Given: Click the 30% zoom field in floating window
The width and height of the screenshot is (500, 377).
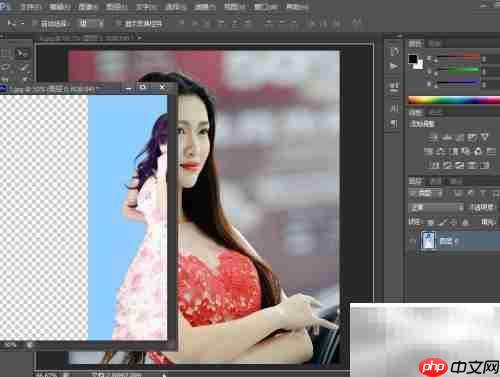Looking at the screenshot, I should coord(10,345).
